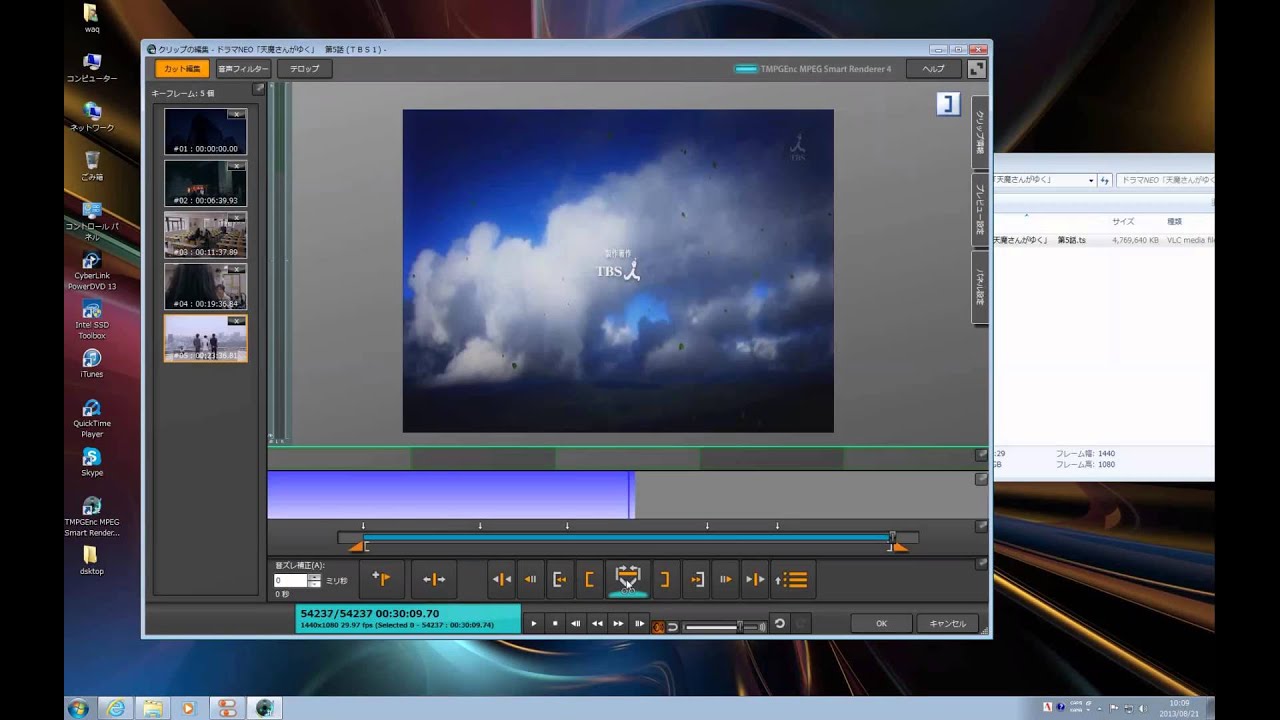Viewport: 1280px width, 720px height.
Task: Stop the clip playback
Action: click(555, 624)
